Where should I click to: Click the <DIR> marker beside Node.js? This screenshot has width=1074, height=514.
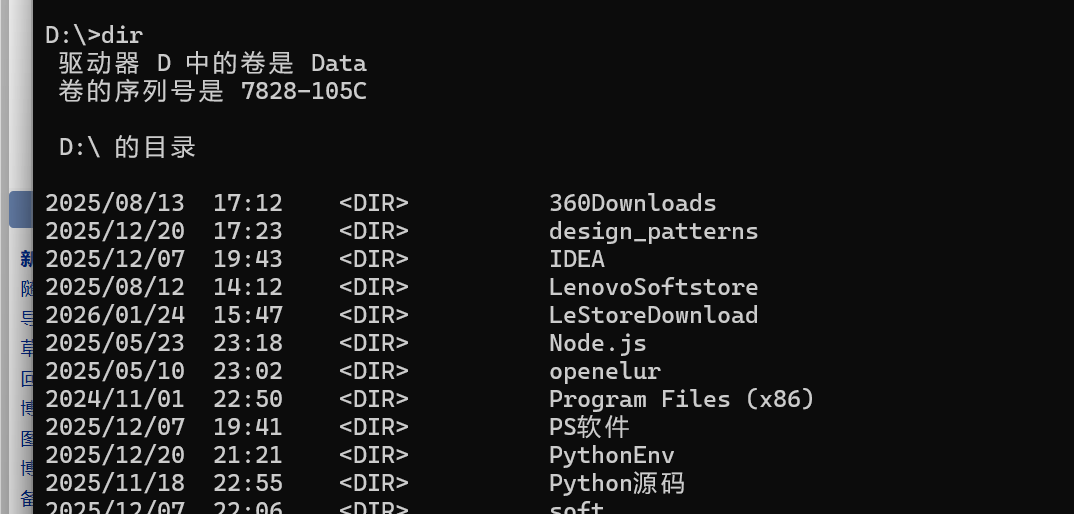(x=373, y=343)
